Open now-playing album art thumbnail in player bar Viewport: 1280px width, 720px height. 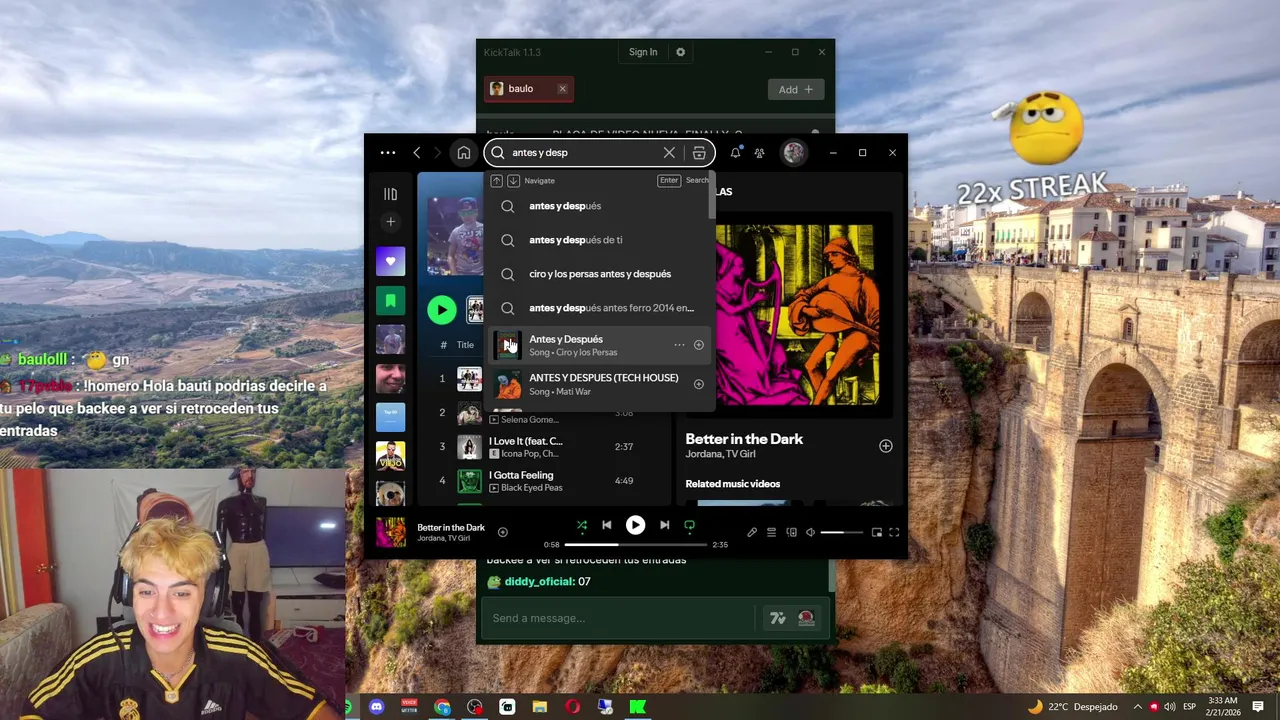391,532
